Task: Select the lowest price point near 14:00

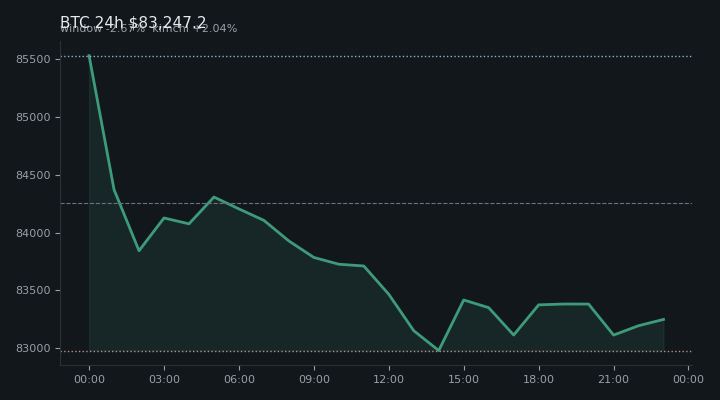Action: (439, 350)
